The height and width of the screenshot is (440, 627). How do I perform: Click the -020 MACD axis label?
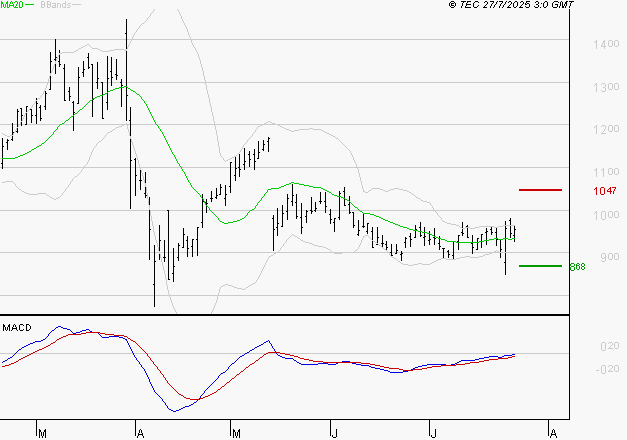coord(607,369)
